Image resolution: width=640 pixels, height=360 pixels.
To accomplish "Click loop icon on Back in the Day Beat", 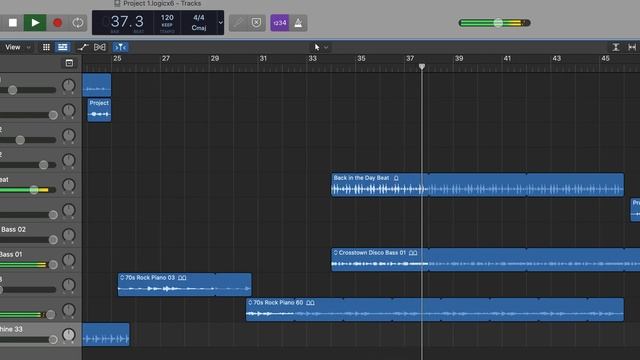I will click(x=396, y=178).
